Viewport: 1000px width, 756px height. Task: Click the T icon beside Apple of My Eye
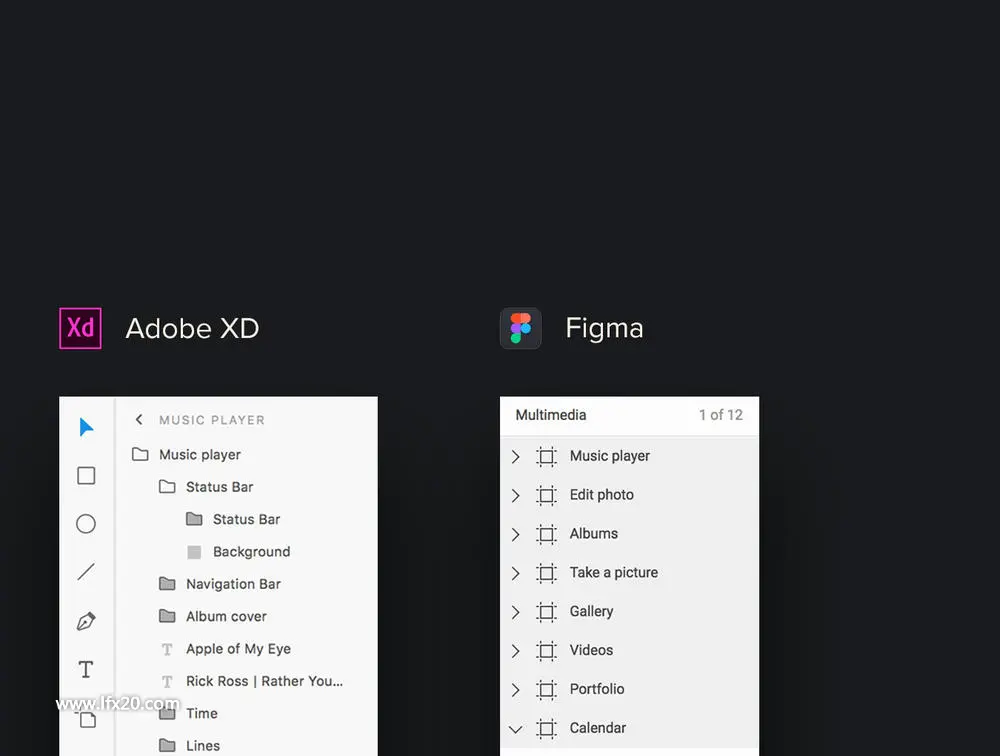[167, 649]
